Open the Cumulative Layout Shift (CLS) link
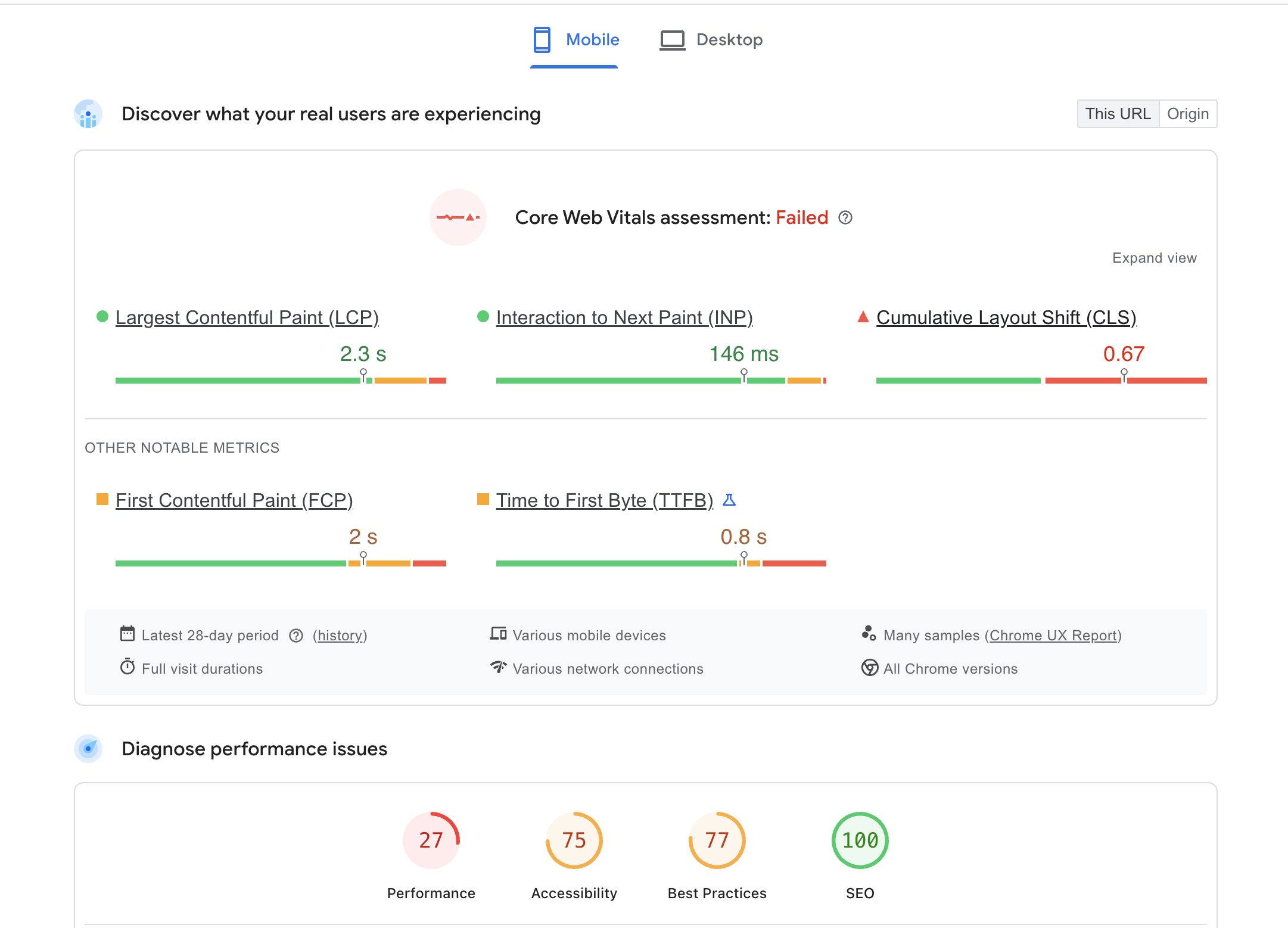This screenshot has height=928, width=1288. click(1006, 317)
